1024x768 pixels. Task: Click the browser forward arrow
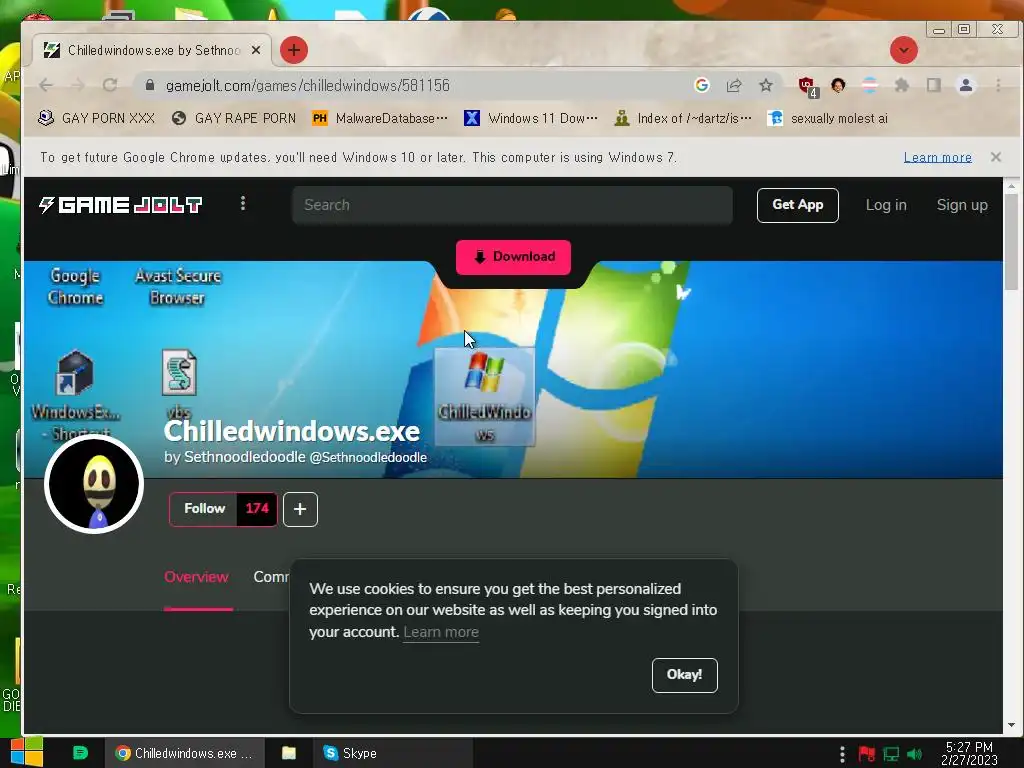pyautogui.click(x=78, y=85)
